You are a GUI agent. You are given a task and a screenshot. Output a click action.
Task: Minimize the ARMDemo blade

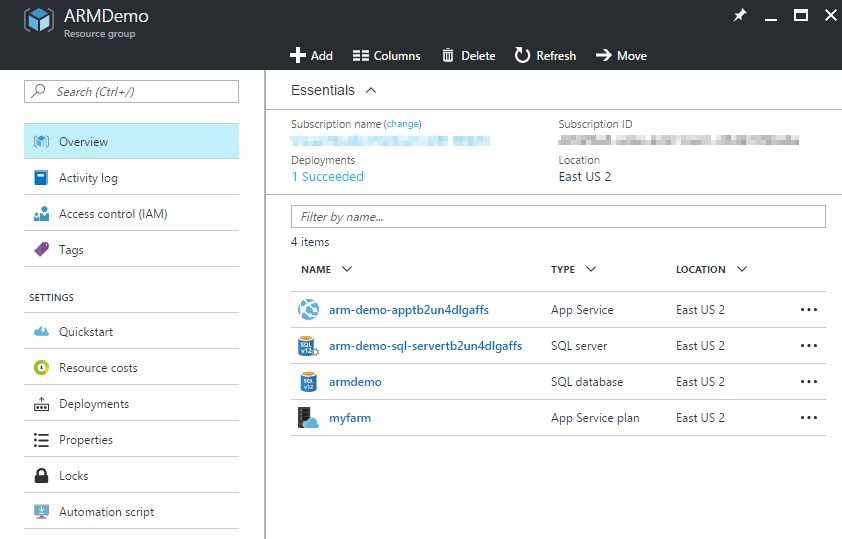tap(771, 19)
